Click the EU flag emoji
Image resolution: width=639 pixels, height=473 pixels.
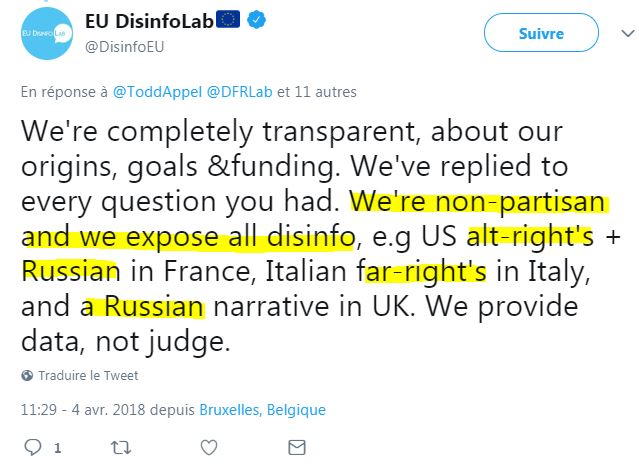(228, 19)
